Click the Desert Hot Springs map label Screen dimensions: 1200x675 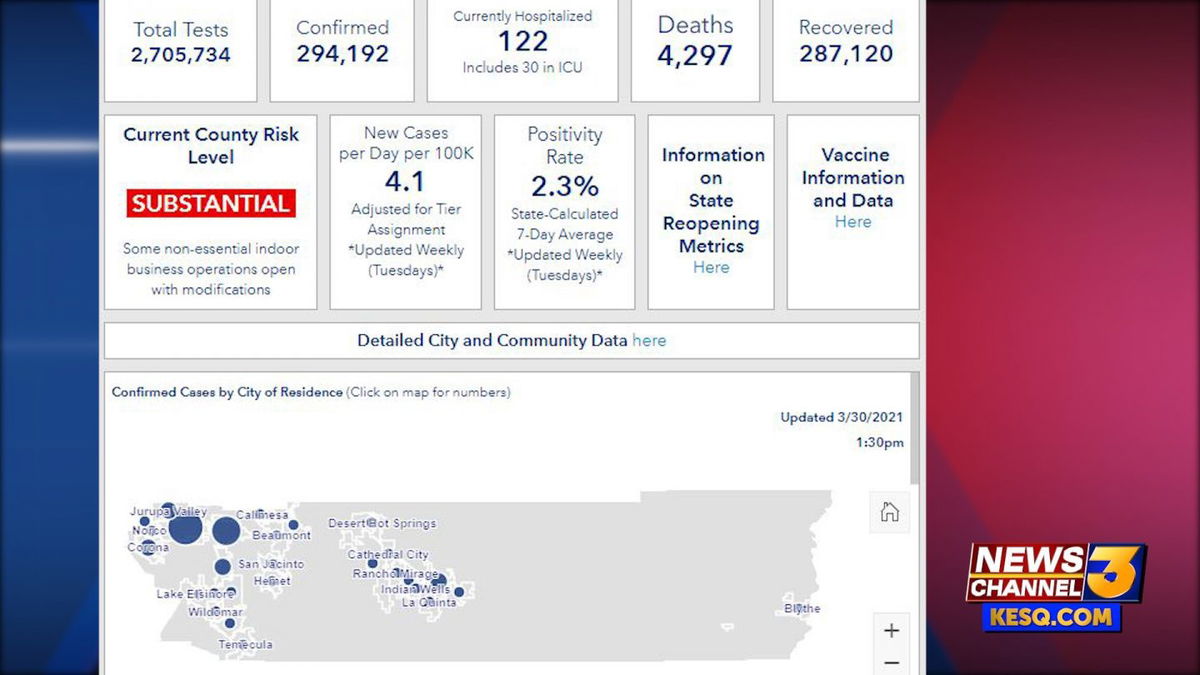click(382, 523)
